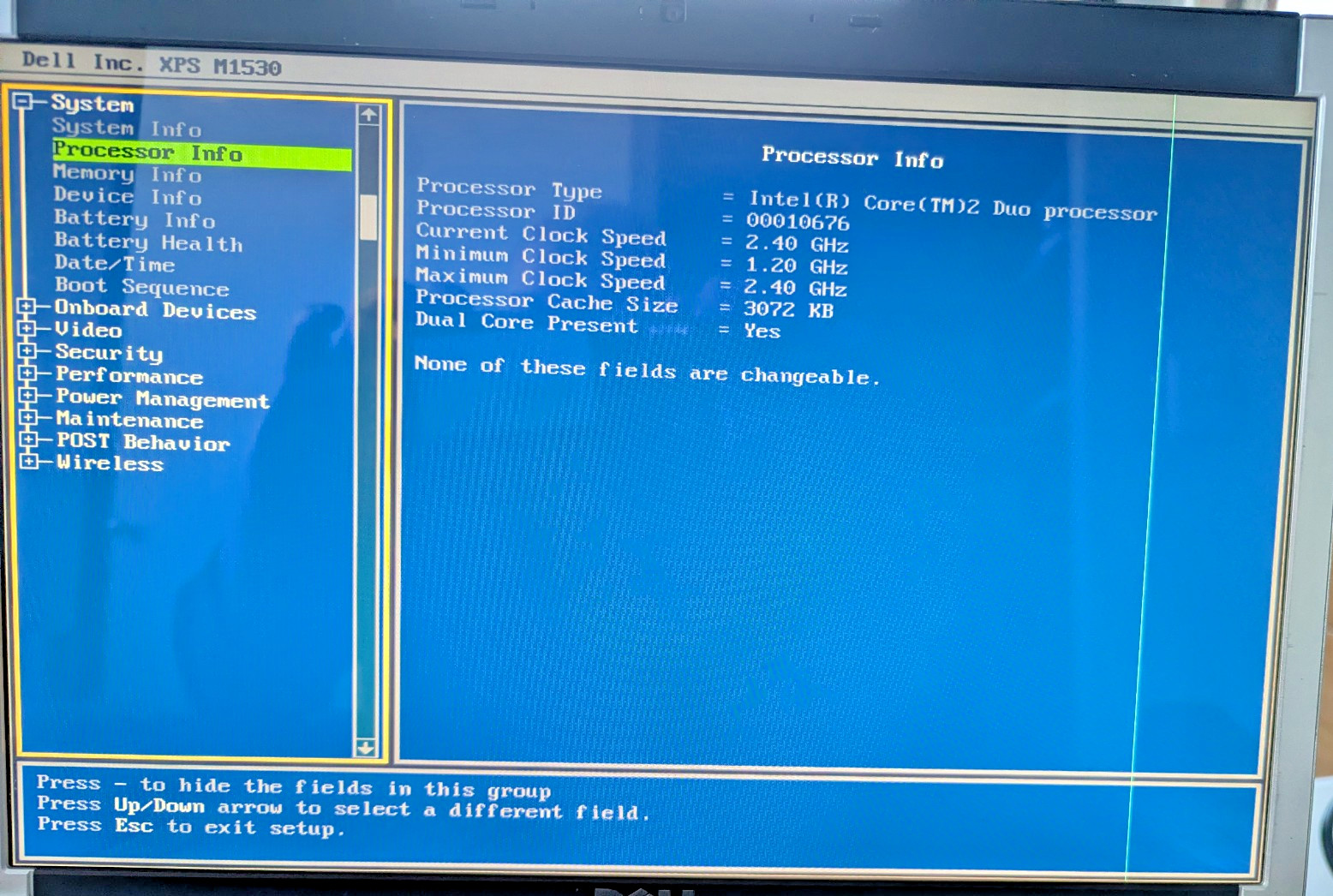Click the Current Clock Speed label

[x=541, y=234]
